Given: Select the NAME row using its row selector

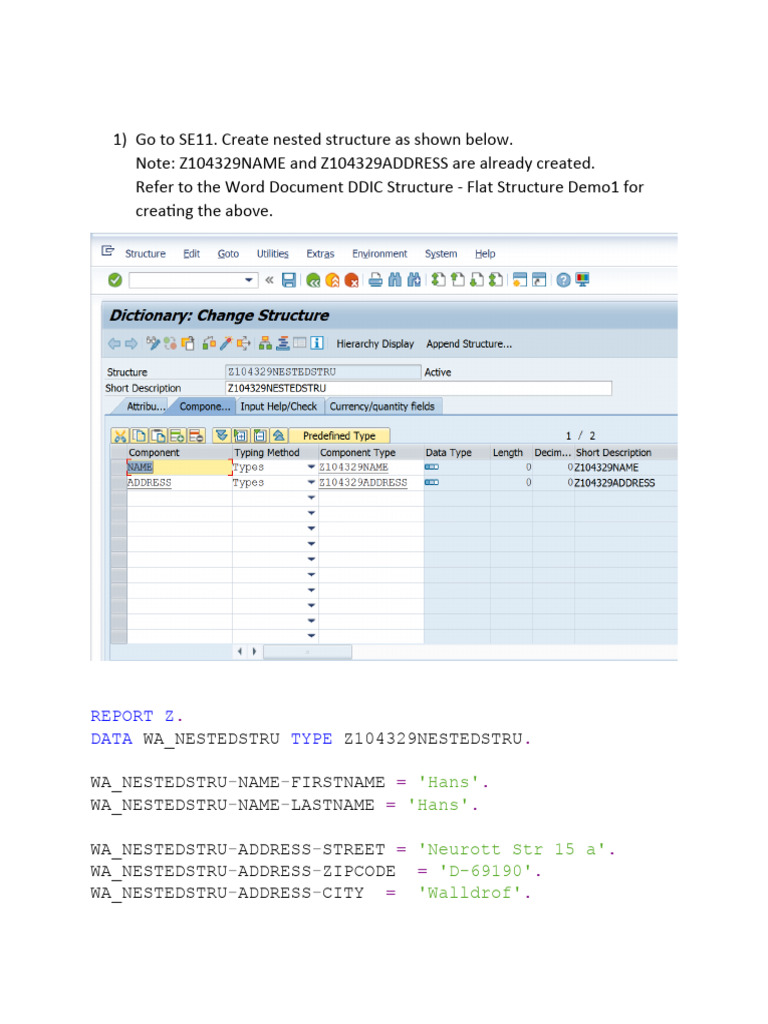Looking at the screenshot, I should coord(119,467).
